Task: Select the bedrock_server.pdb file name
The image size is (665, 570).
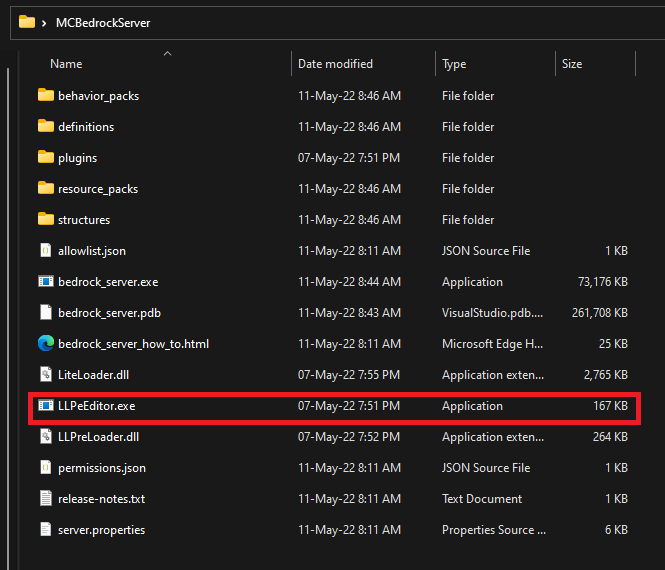Action: (109, 313)
